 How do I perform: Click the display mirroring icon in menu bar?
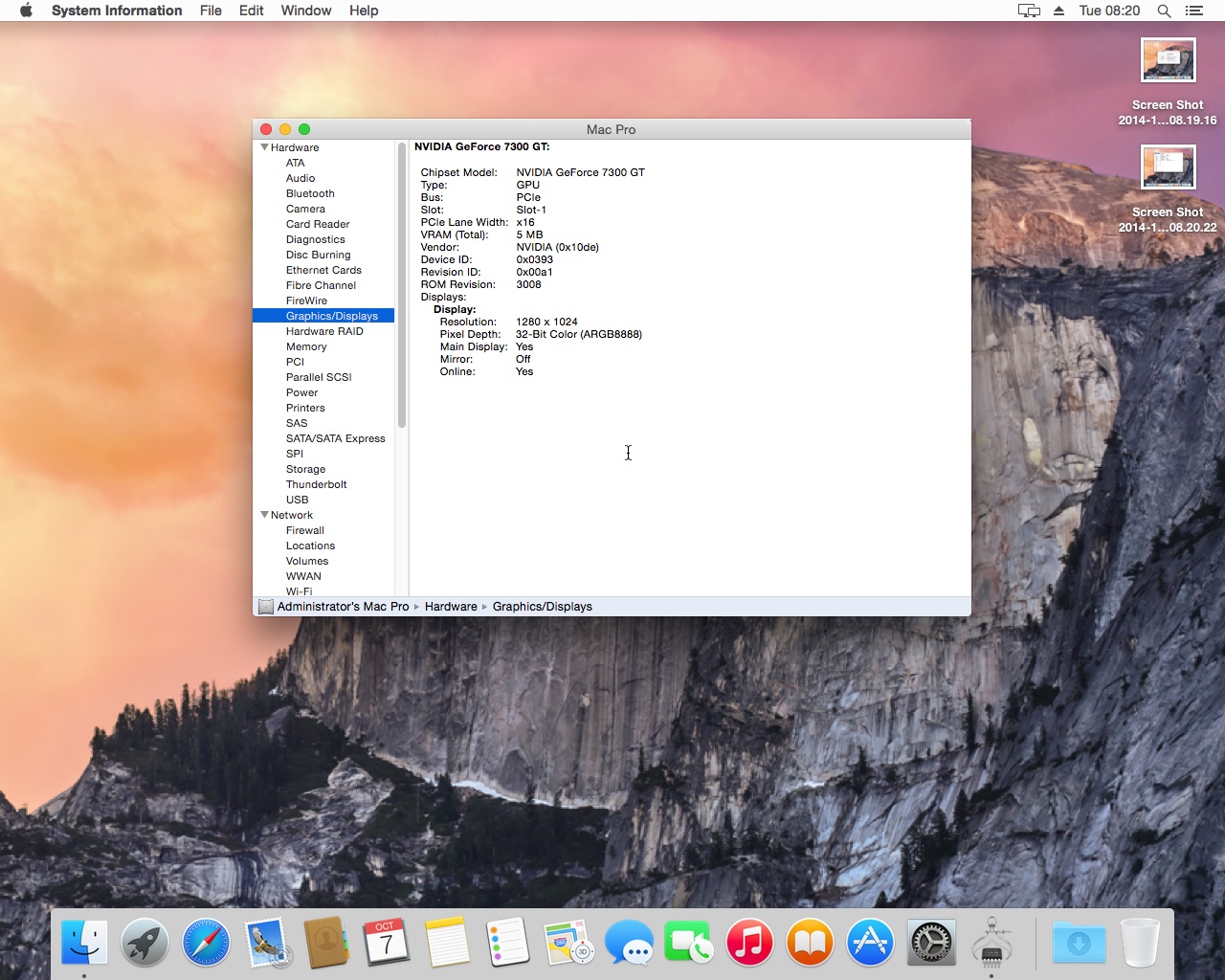(1029, 11)
